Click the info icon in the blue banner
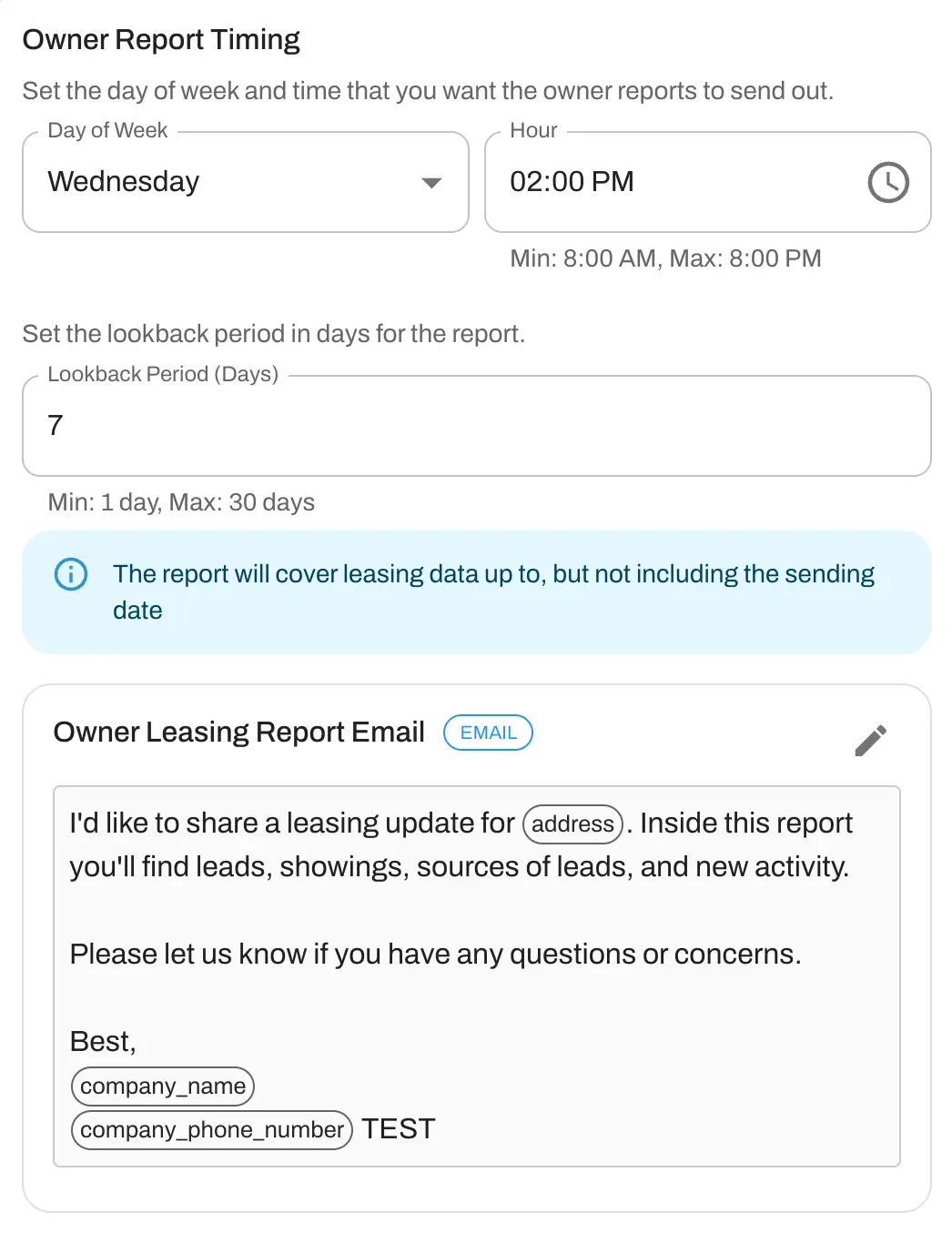The width and height of the screenshot is (952, 1243). click(x=70, y=574)
